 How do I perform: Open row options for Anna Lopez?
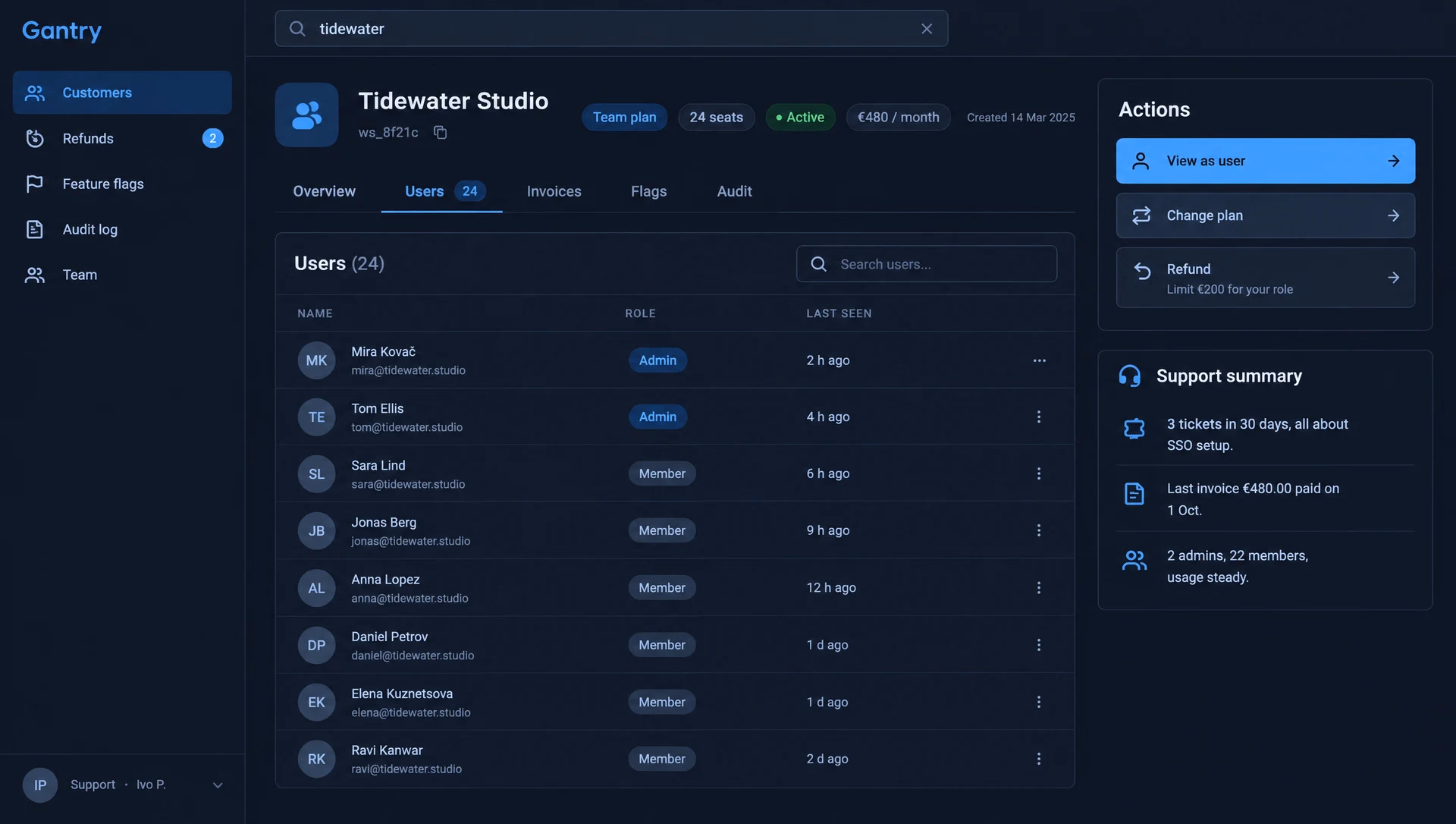coord(1039,588)
